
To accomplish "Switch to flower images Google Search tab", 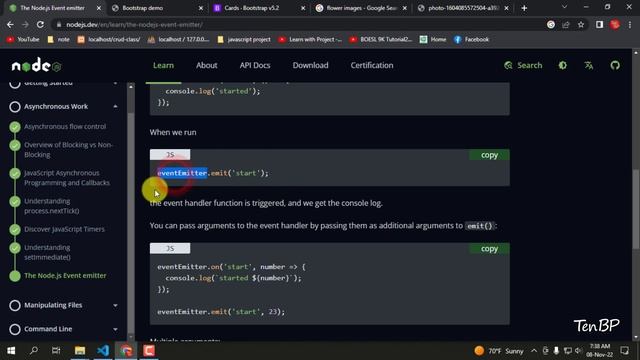I will [x=362, y=8].
